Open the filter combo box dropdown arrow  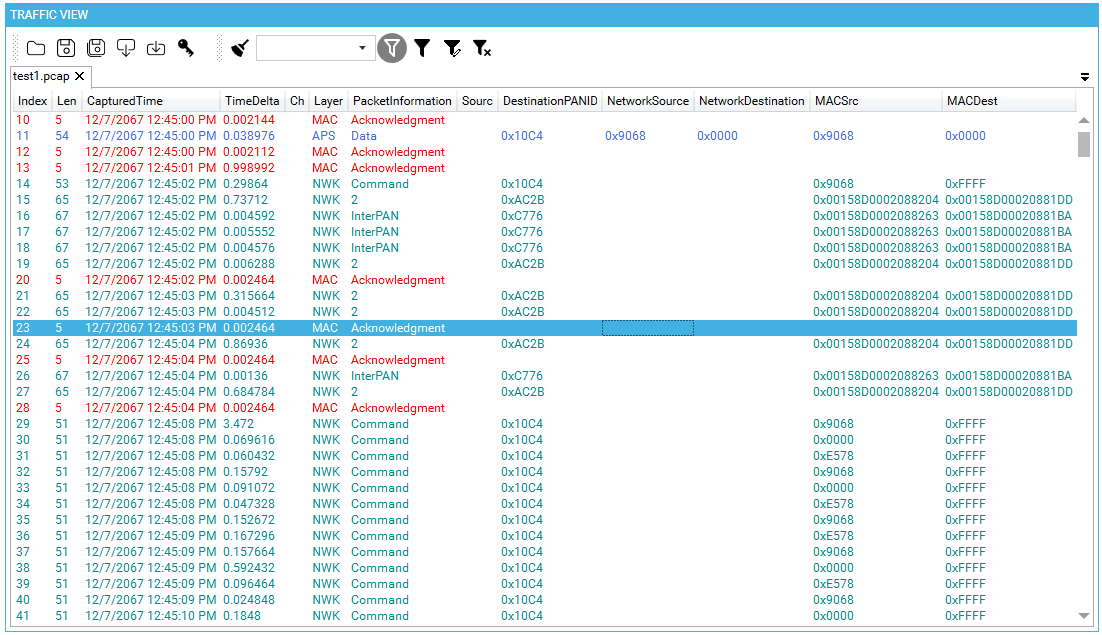coord(363,48)
